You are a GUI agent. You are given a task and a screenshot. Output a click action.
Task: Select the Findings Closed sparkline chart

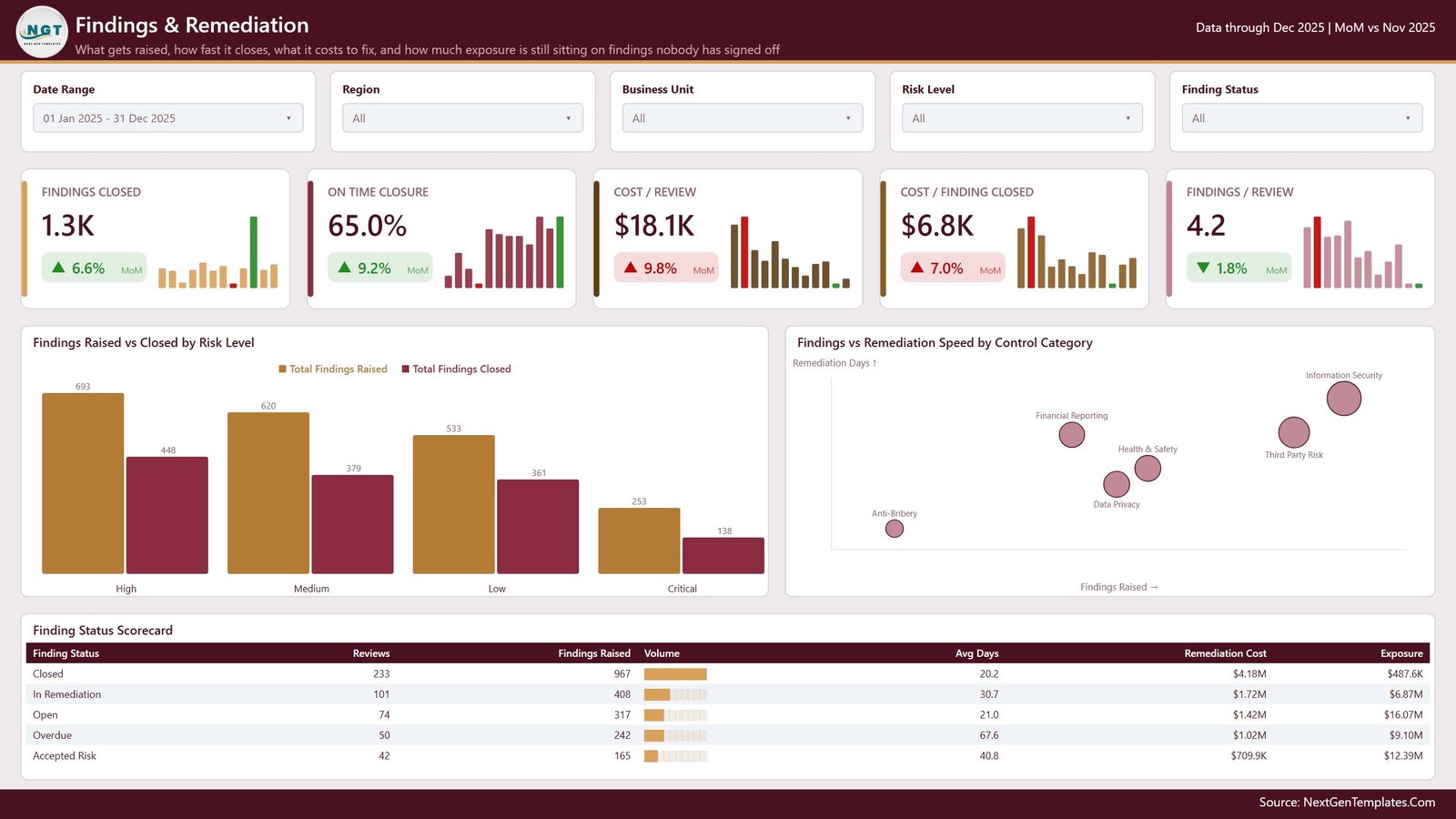(x=218, y=252)
